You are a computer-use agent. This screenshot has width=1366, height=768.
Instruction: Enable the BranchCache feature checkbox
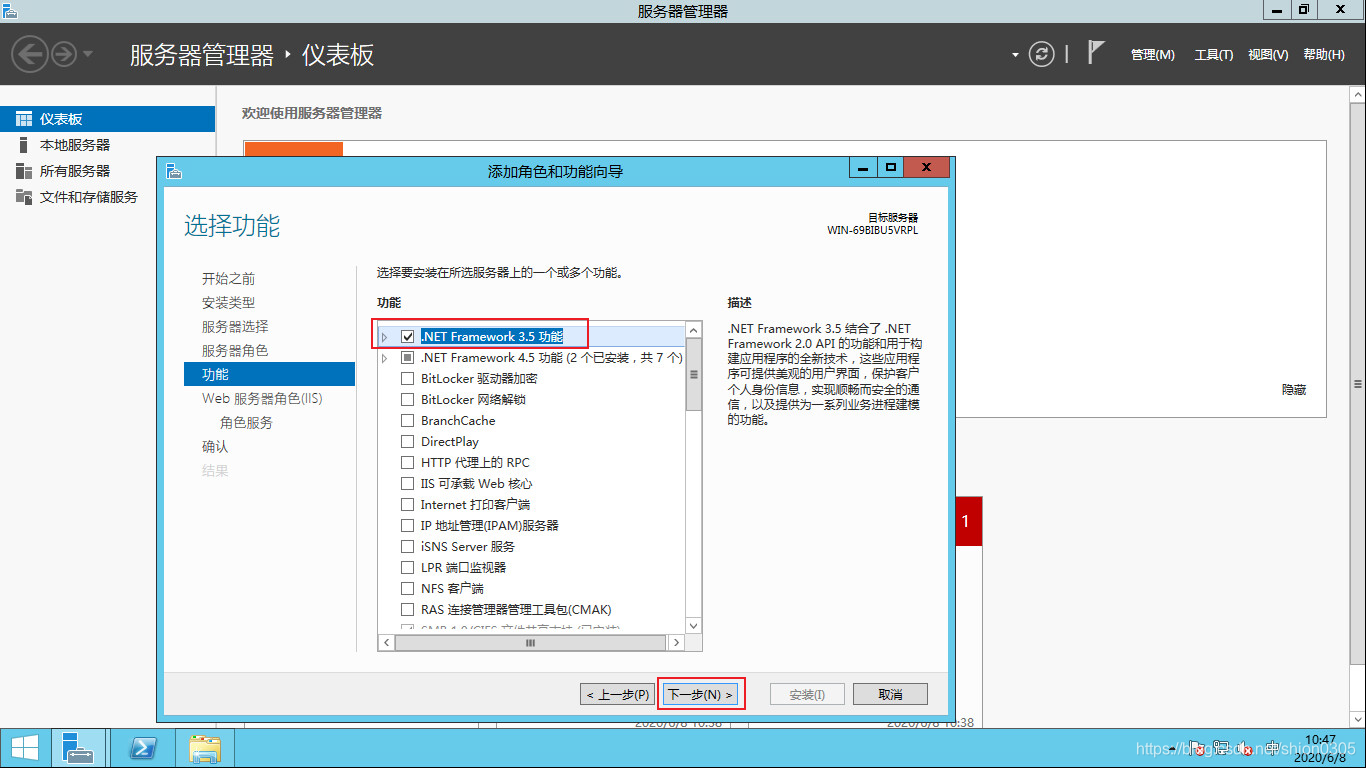pos(407,421)
